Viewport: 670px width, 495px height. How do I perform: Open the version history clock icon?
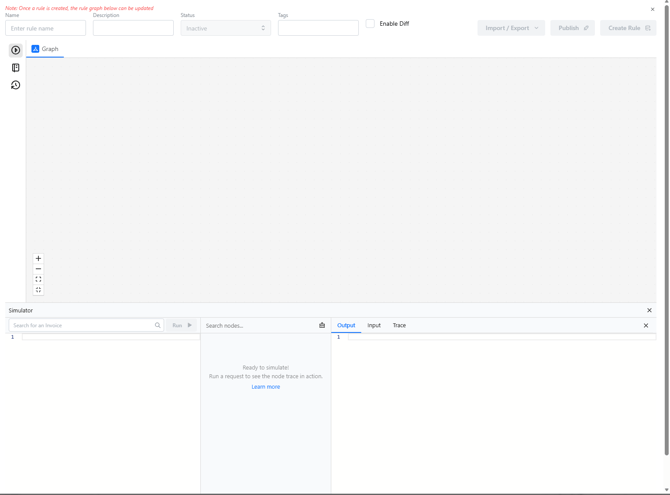(15, 85)
